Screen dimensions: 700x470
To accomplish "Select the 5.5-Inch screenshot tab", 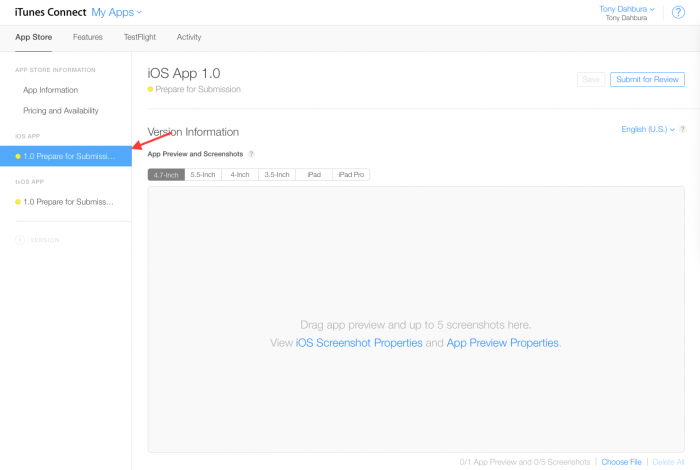I will pos(203,175).
